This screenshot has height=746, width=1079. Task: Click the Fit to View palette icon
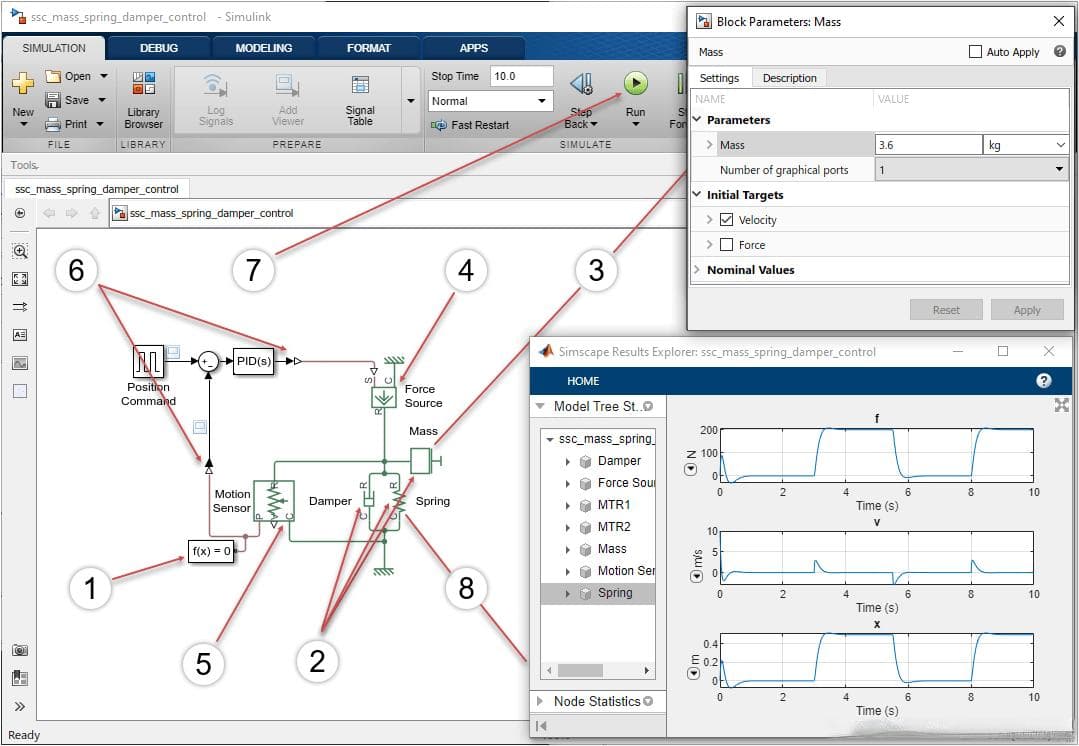(x=20, y=279)
